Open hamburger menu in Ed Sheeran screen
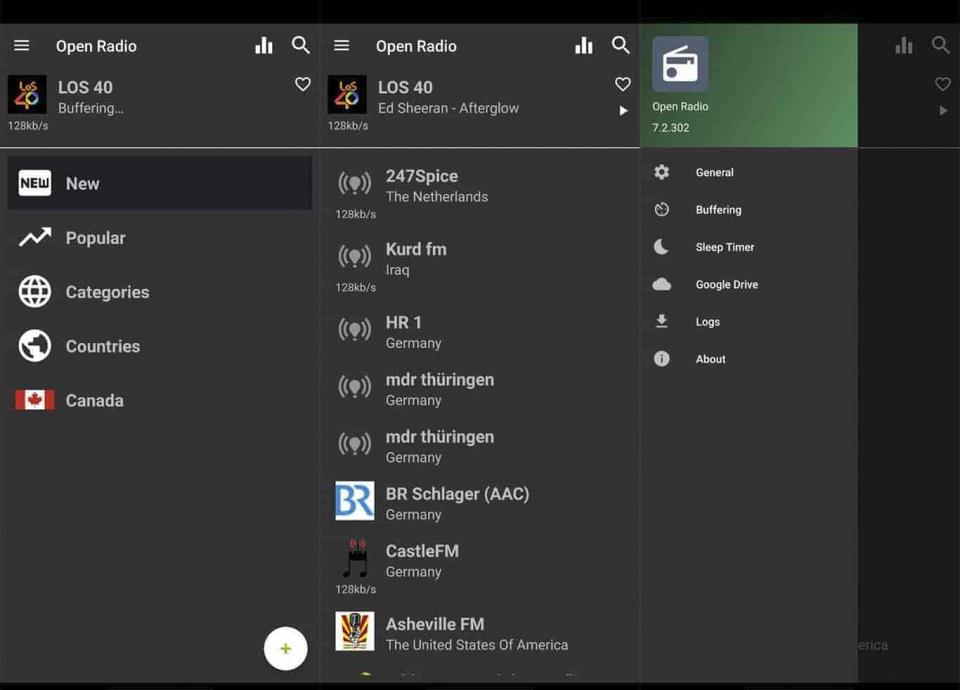 click(342, 45)
